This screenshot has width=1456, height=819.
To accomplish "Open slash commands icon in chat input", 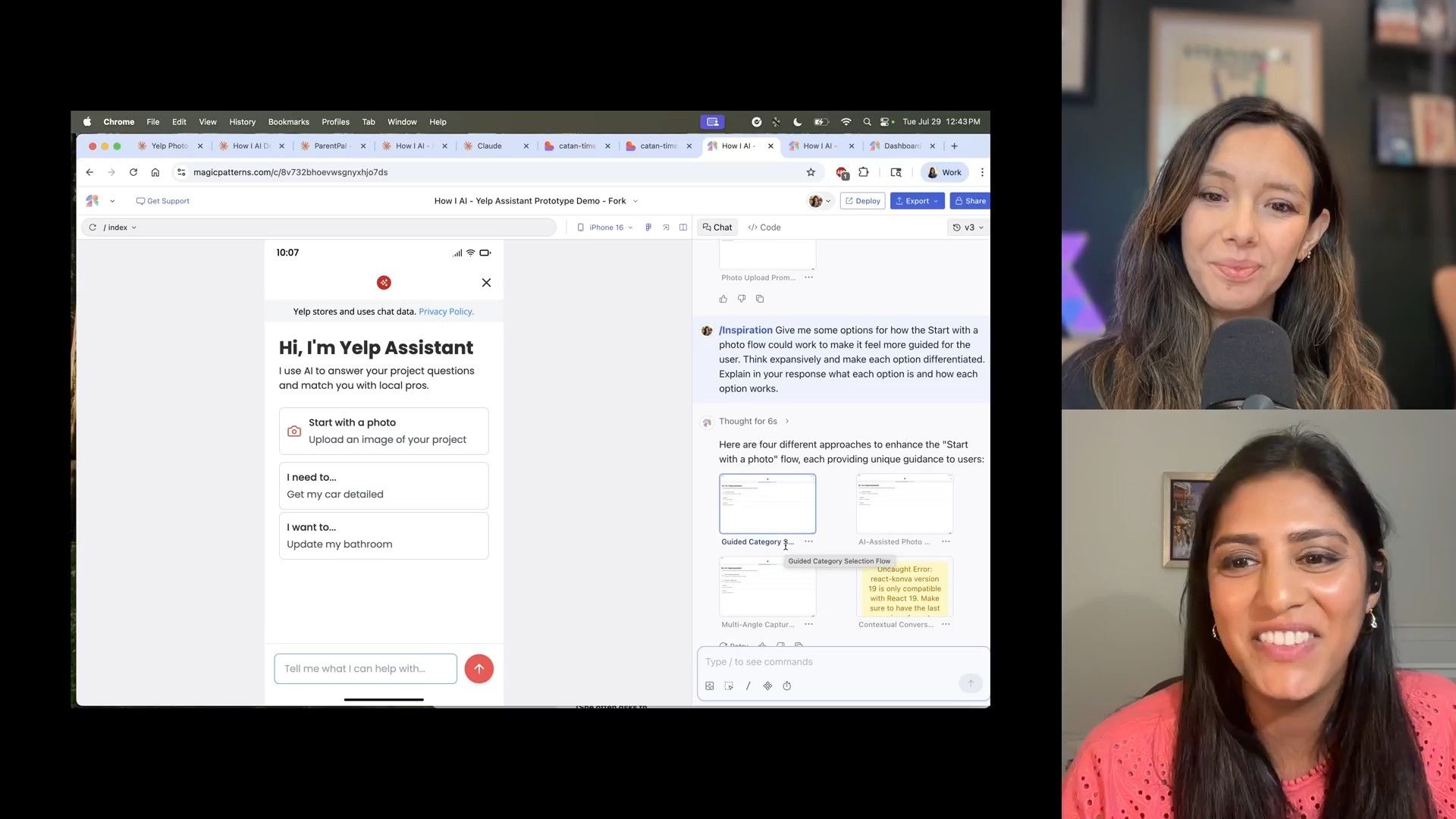I will tap(748, 686).
